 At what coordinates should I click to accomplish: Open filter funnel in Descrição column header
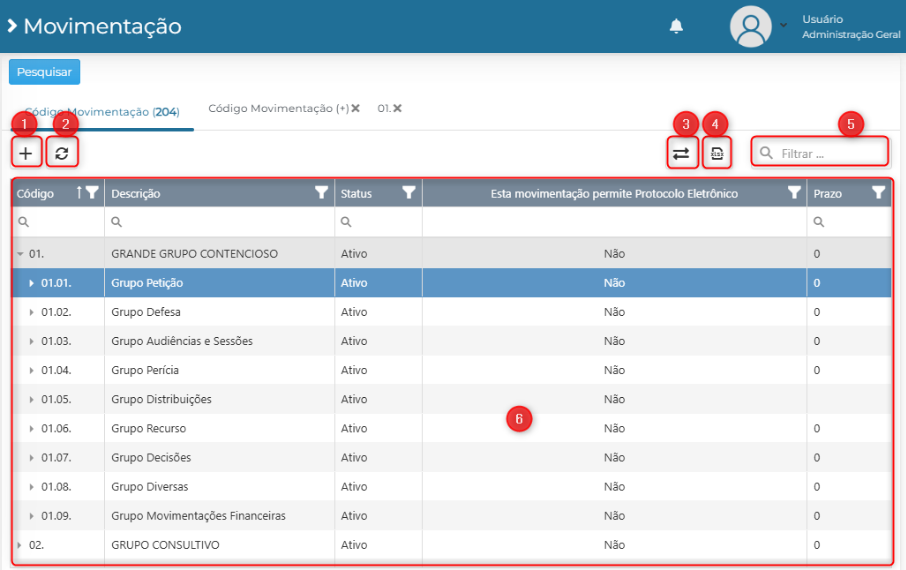coord(321,193)
